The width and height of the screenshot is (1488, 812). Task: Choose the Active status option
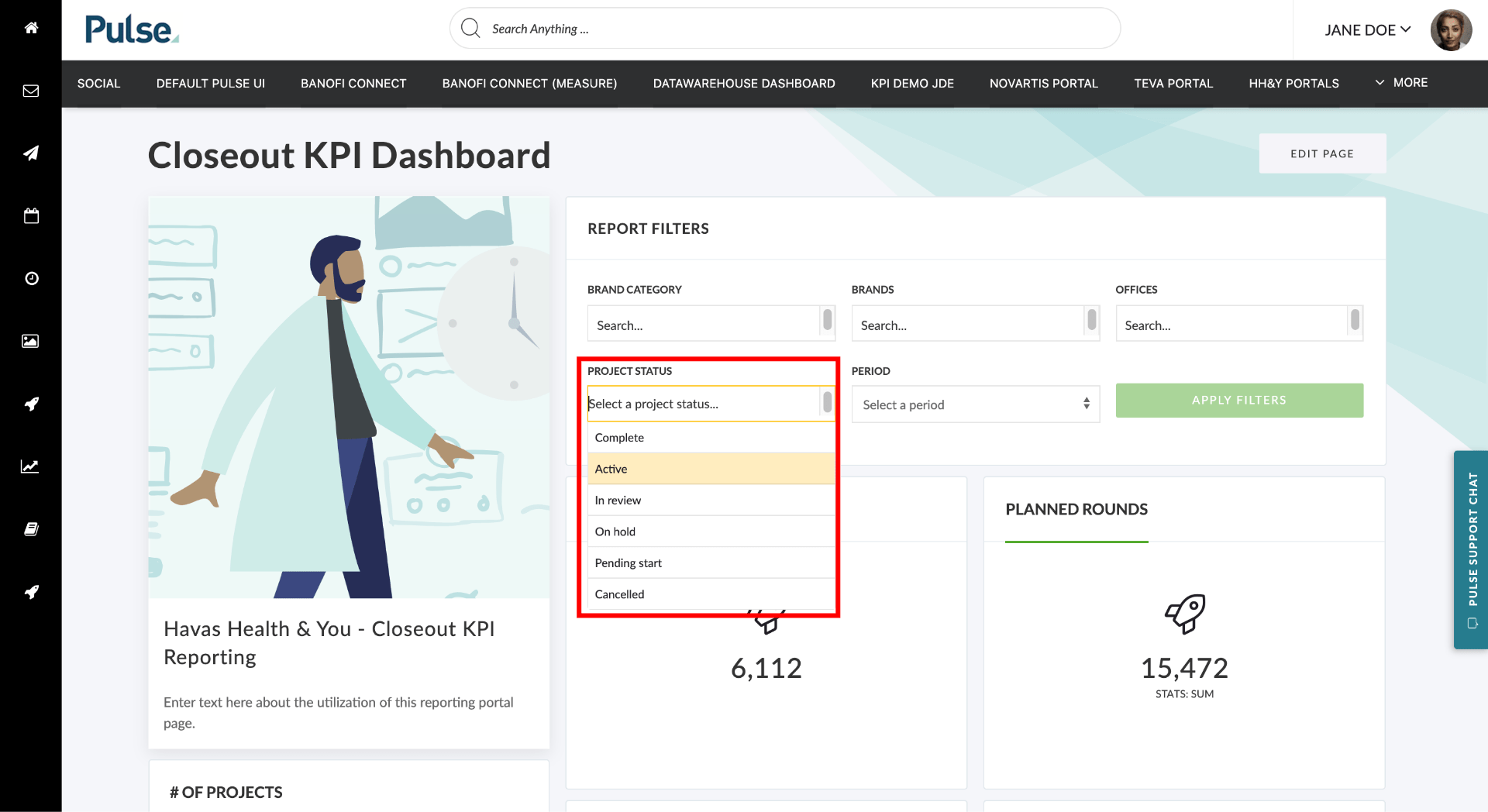711,469
